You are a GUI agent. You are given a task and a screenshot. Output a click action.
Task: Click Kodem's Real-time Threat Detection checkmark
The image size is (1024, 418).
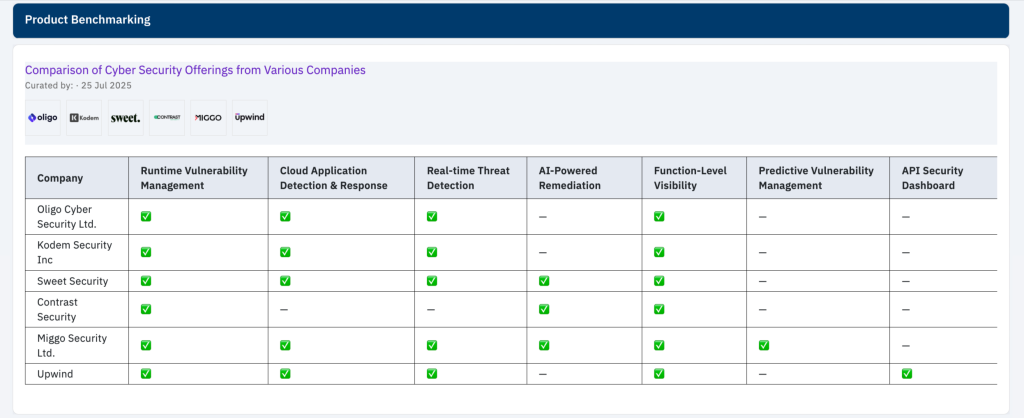coord(432,252)
